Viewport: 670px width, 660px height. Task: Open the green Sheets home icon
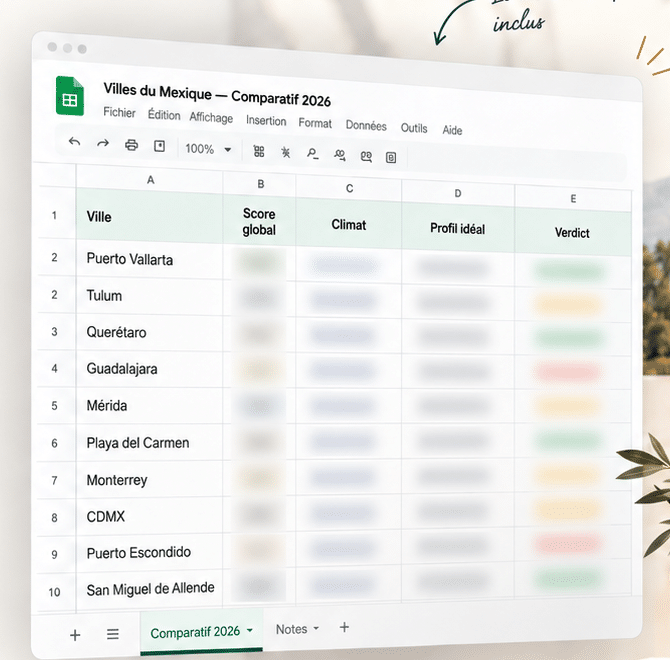tap(70, 96)
